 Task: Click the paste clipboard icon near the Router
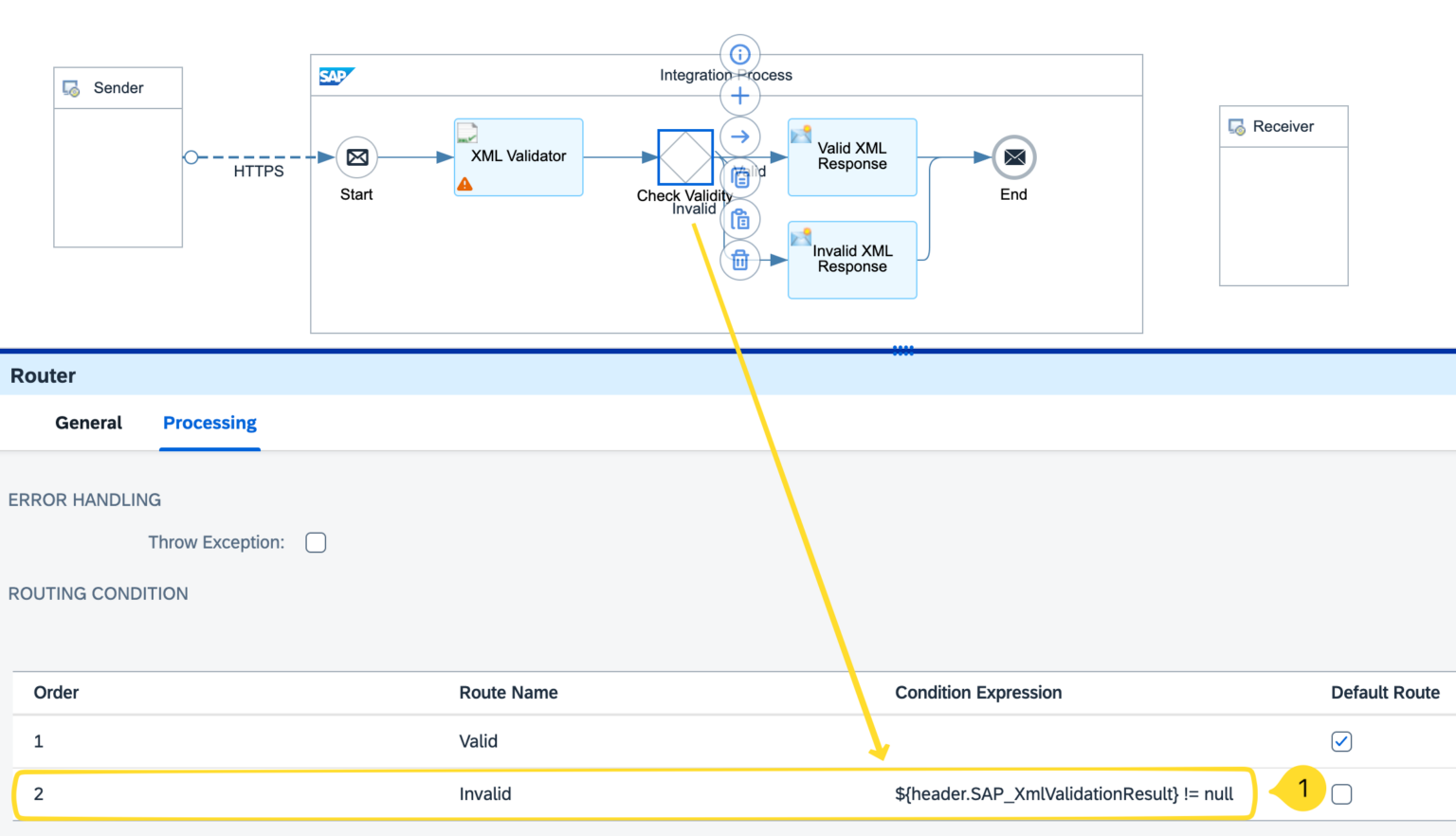tap(740, 219)
